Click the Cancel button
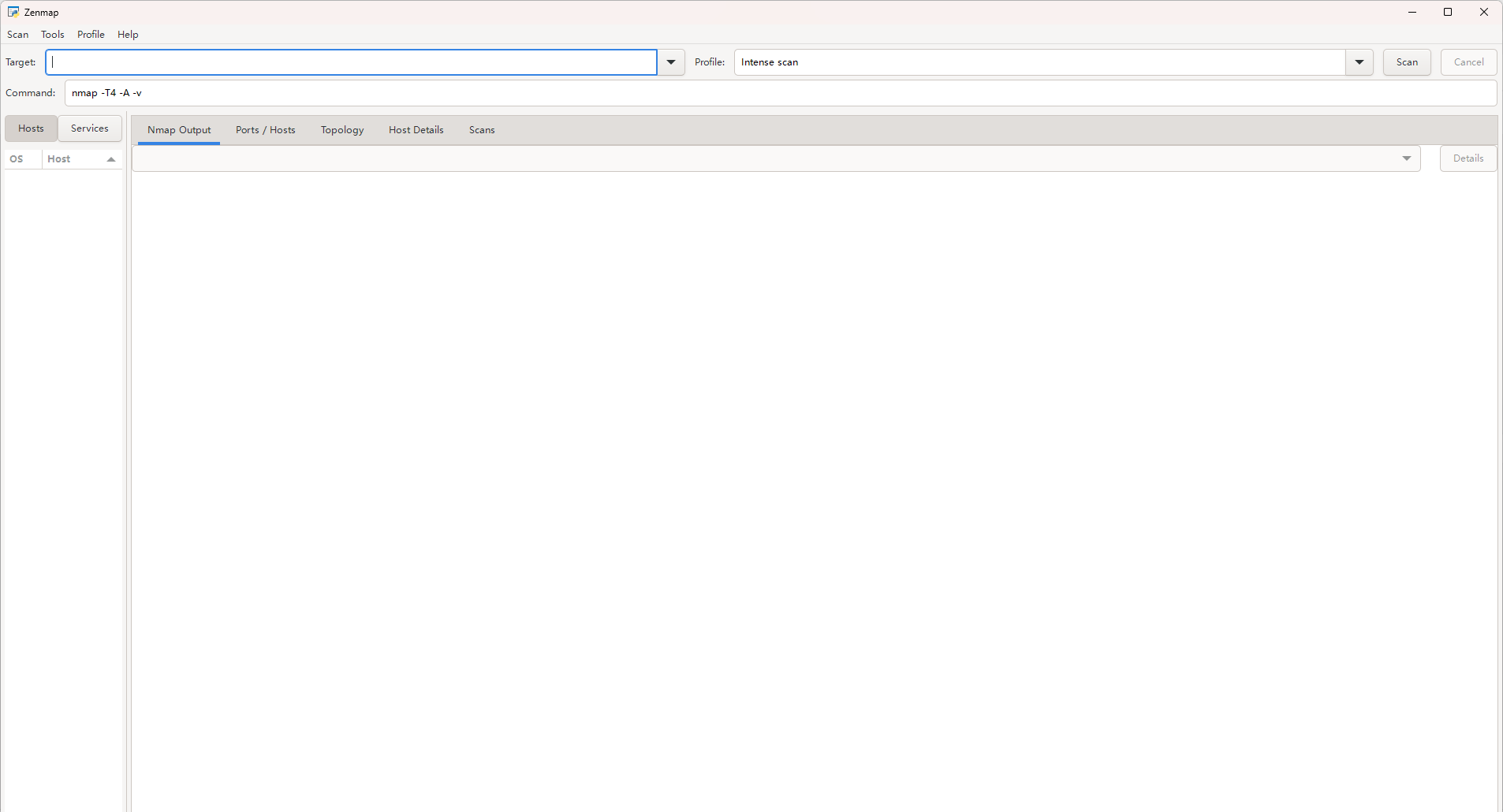The height and width of the screenshot is (812, 1503). click(x=1468, y=62)
